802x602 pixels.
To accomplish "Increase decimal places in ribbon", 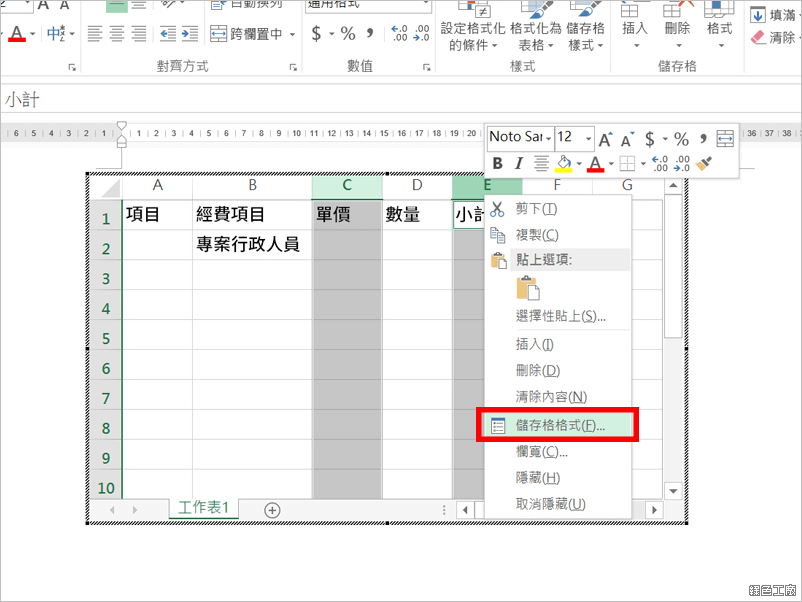I will 399,34.
